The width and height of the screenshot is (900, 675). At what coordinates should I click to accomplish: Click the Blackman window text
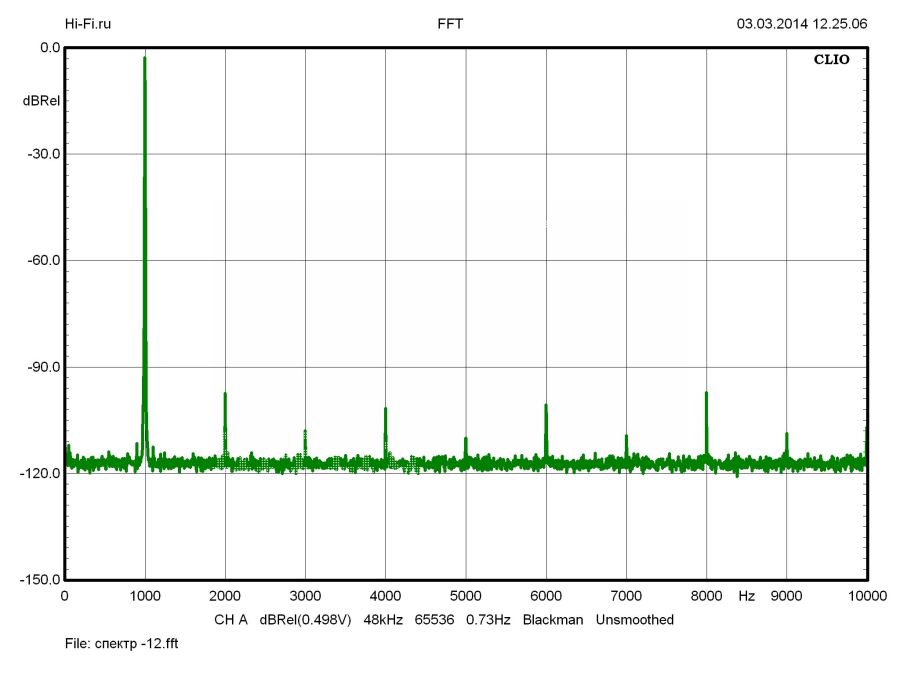pos(554,620)
